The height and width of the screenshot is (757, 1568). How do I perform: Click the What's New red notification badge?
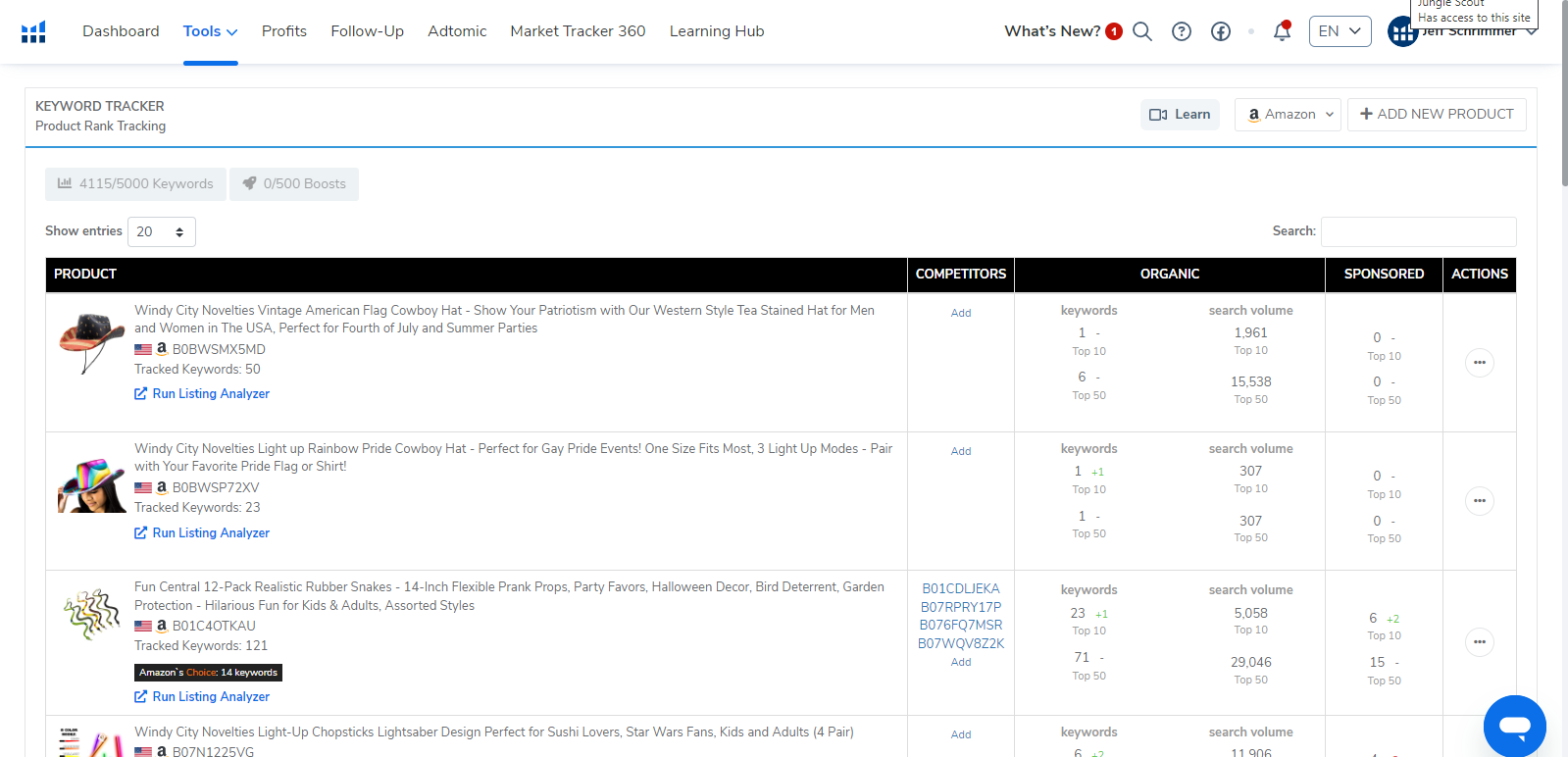[x=1114, y=31]
